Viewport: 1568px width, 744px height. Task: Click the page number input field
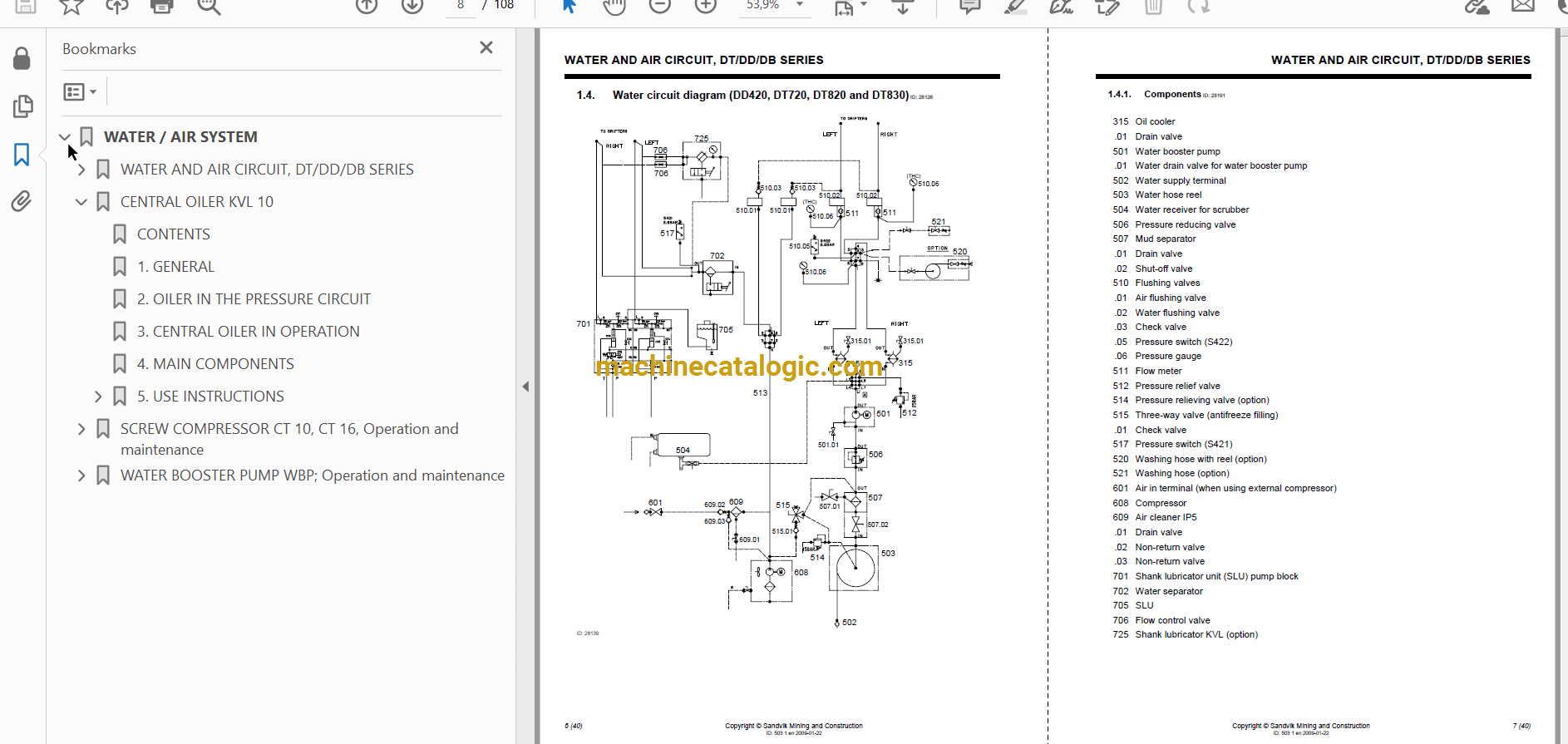click(x=461, y=6)
